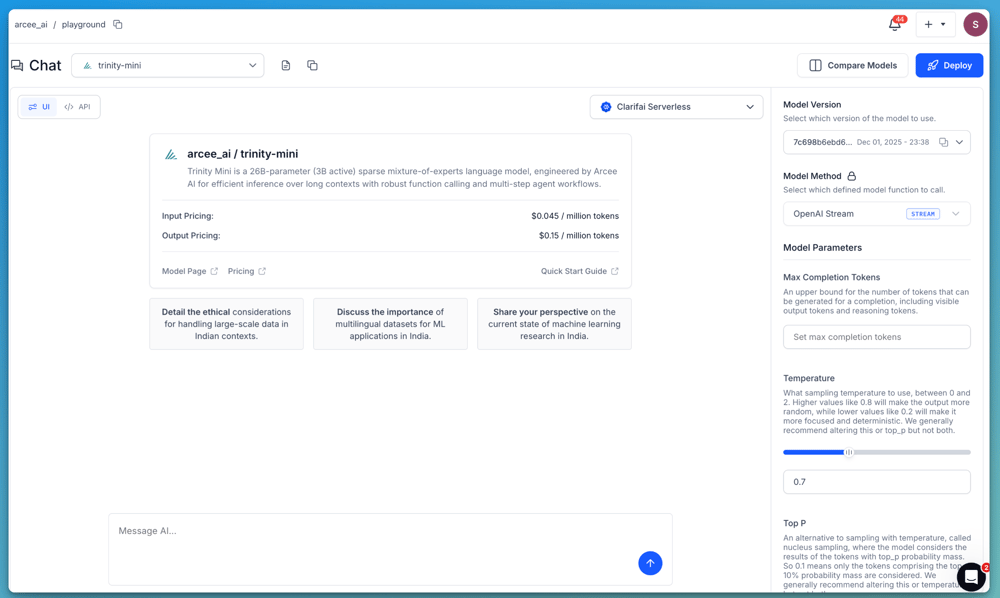Viewport: 1000px width, 598px height.
Task: Switch to the UI view toggle
Action: point(39,107)
